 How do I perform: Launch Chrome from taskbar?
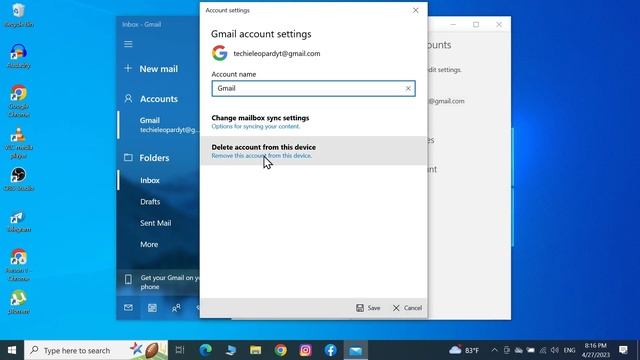point(280,350)
